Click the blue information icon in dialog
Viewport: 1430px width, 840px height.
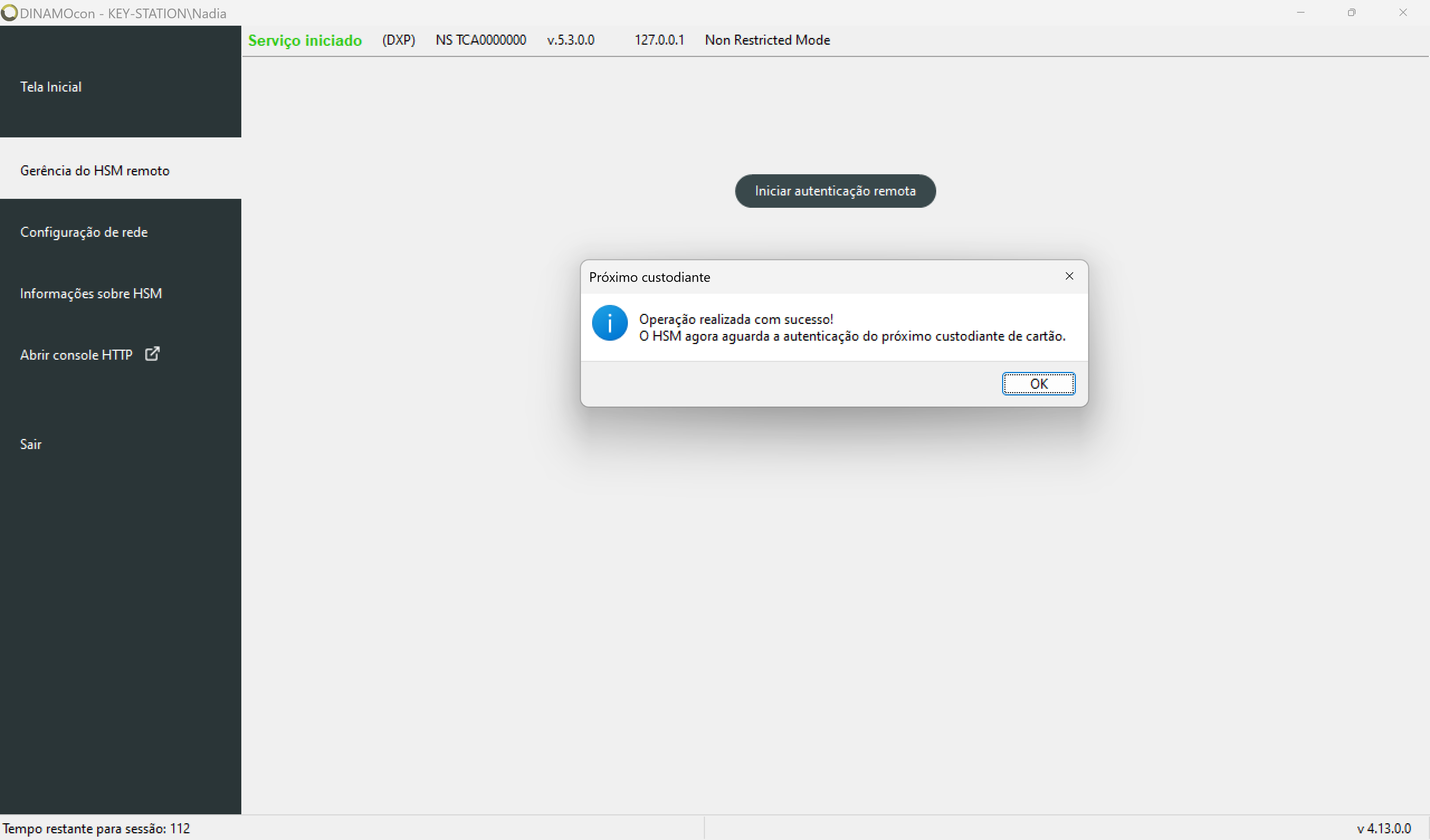pos(610,323)
